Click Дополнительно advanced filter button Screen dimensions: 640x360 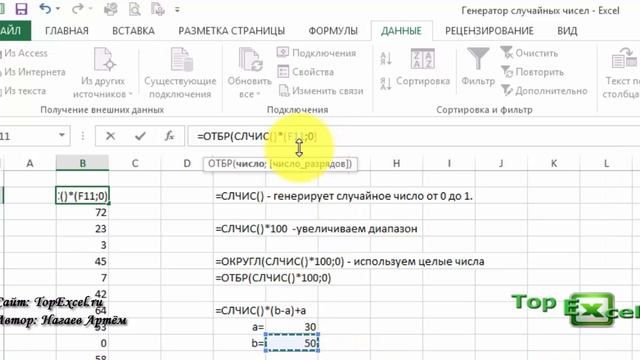click(x=544, y=91)
